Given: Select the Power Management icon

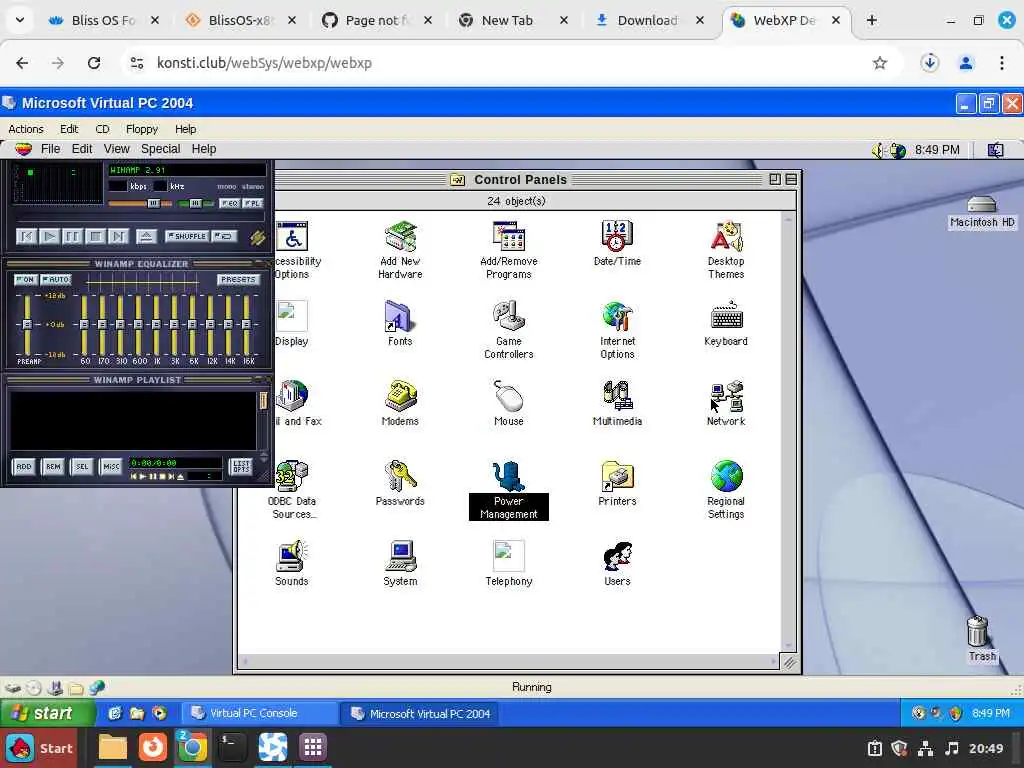Looking at the screenshot, I should coord(509,490).
